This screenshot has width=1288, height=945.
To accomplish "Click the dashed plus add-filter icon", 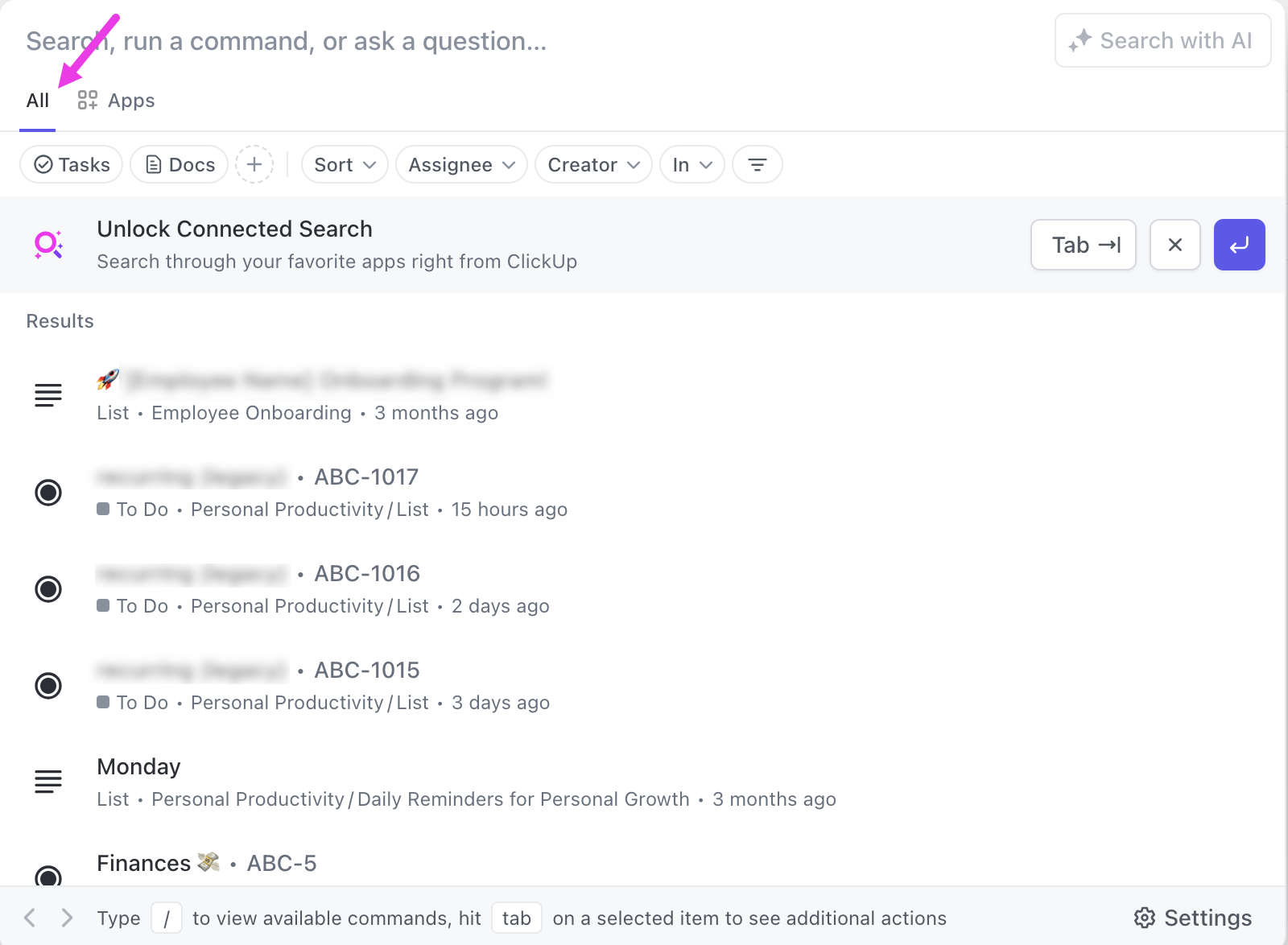I will point(254,164).
